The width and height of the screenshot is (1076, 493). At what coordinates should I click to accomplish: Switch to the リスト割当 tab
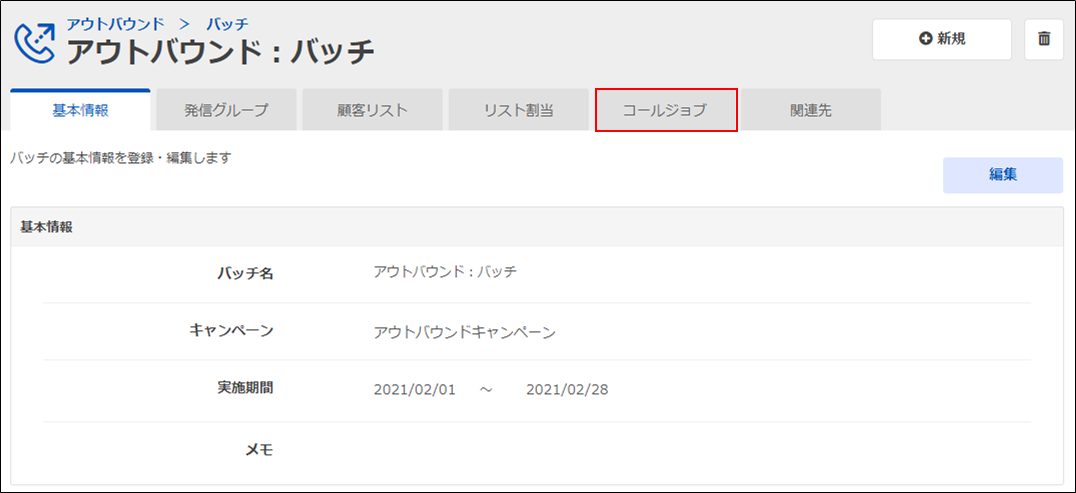[518, 110]
